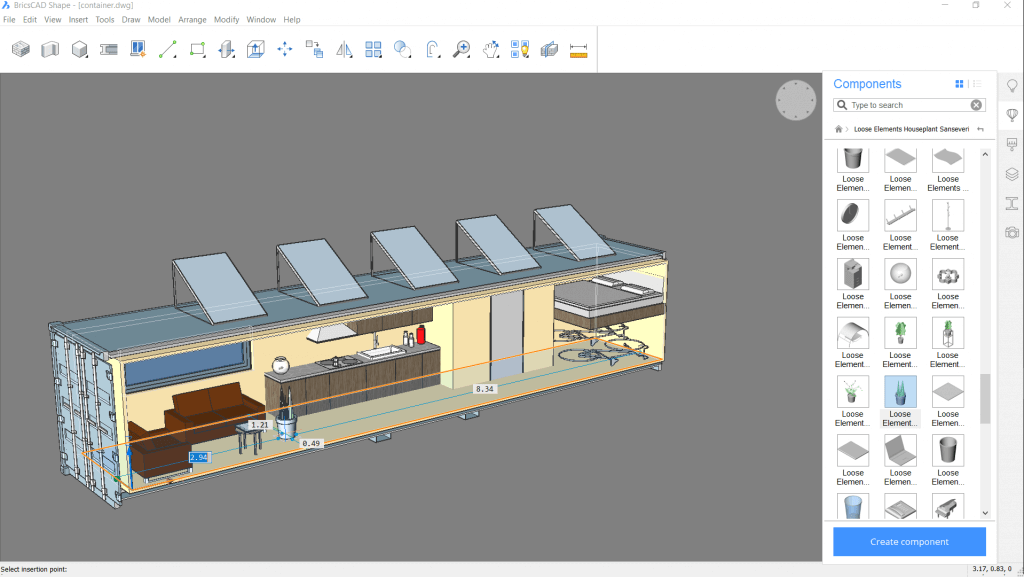Select the Mirror tool
Screen dimensions: 1024x577
[344, 48]
